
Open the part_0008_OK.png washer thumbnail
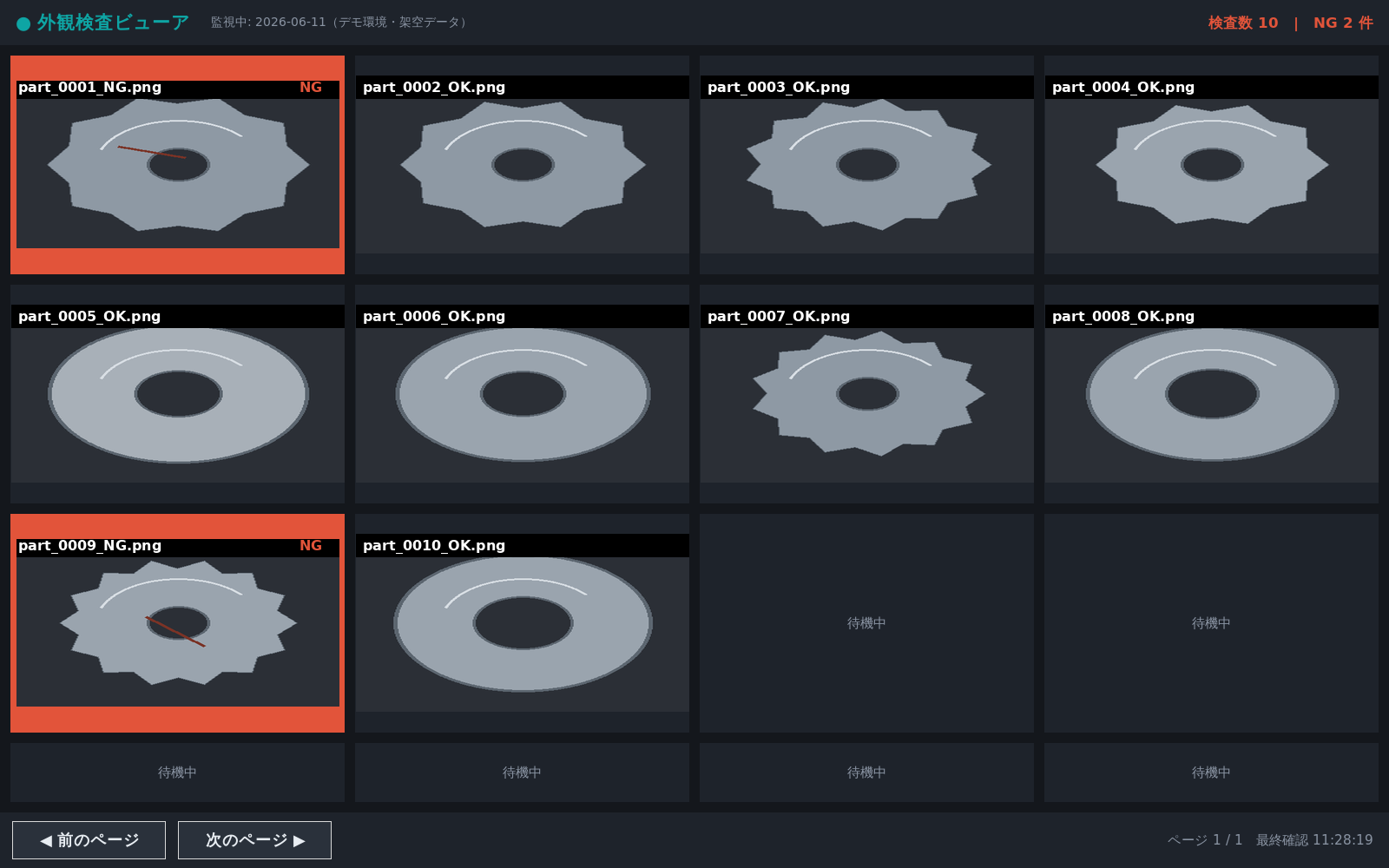point(1212,394)
